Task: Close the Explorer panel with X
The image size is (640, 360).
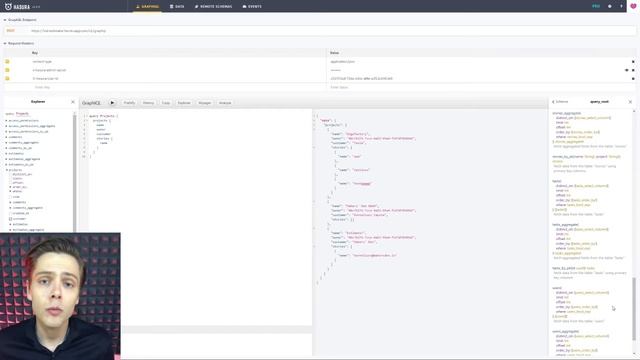Action: click(x=73, y=102)
